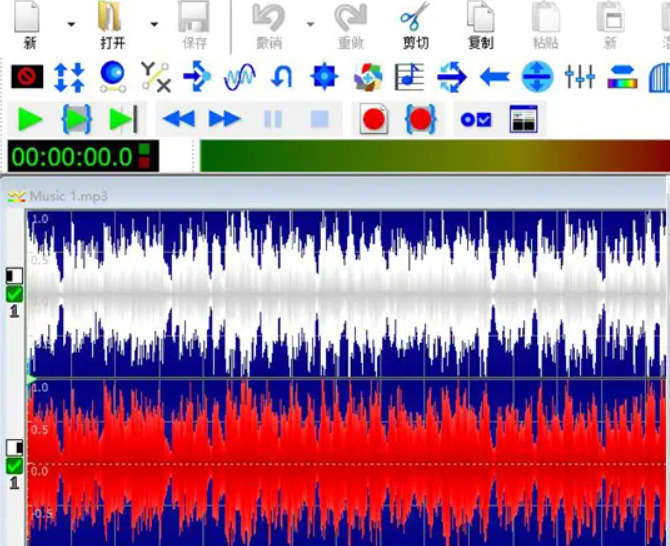Viewport: 670px width, 546px height.
Task: Click the round vertical compress icon
Action: 538,77
